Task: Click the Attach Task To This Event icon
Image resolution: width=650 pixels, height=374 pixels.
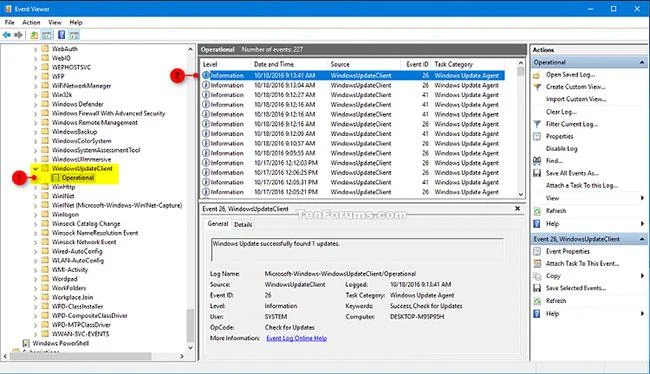Action: coord(537,263)
